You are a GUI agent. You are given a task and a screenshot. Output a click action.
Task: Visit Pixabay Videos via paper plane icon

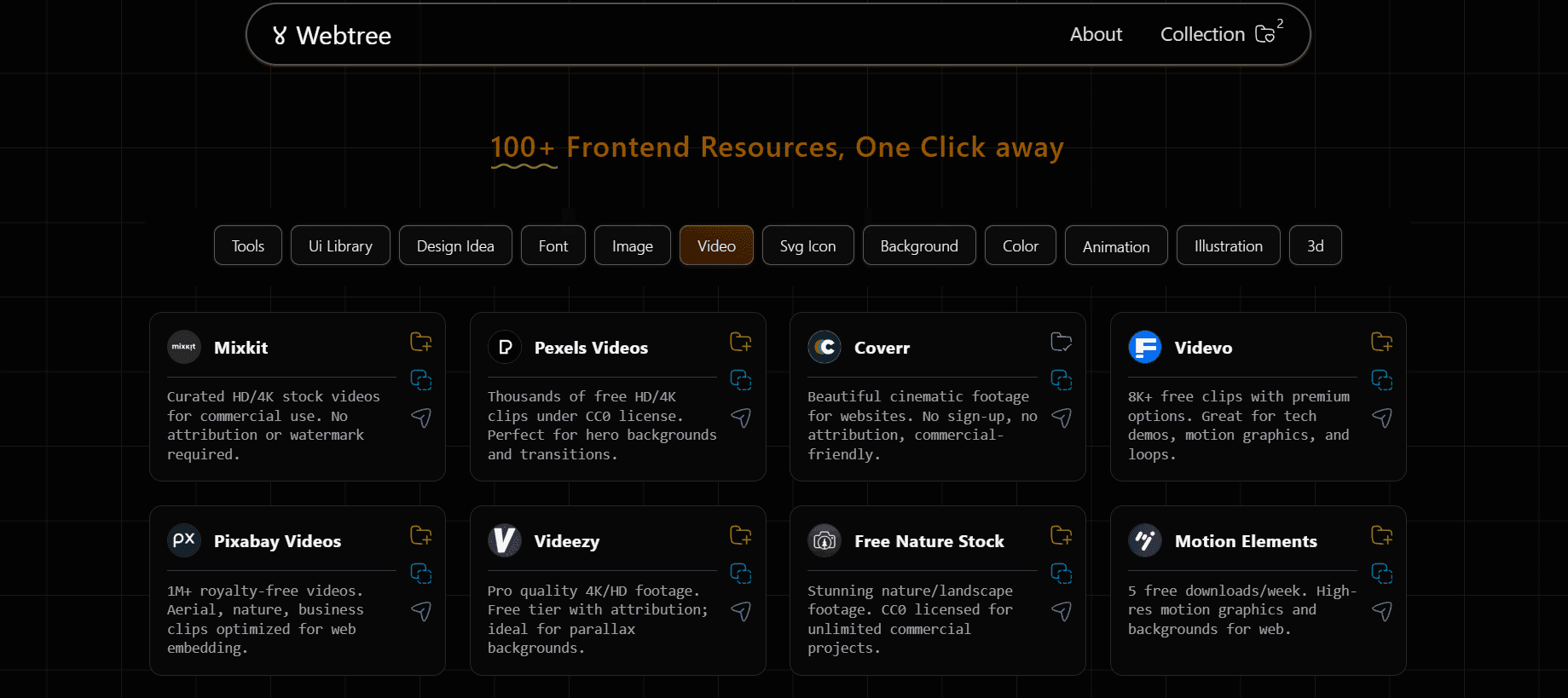(x=421, y=611)
